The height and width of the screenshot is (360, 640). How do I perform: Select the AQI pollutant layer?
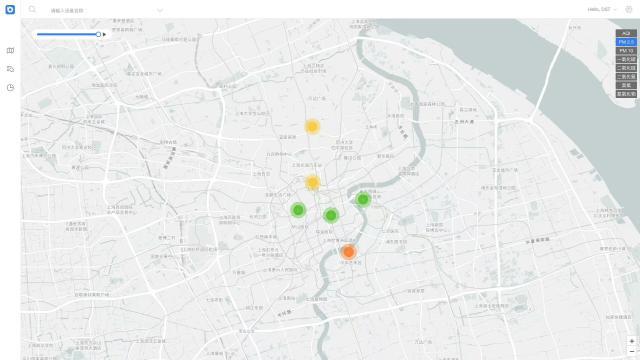(626, 33)
